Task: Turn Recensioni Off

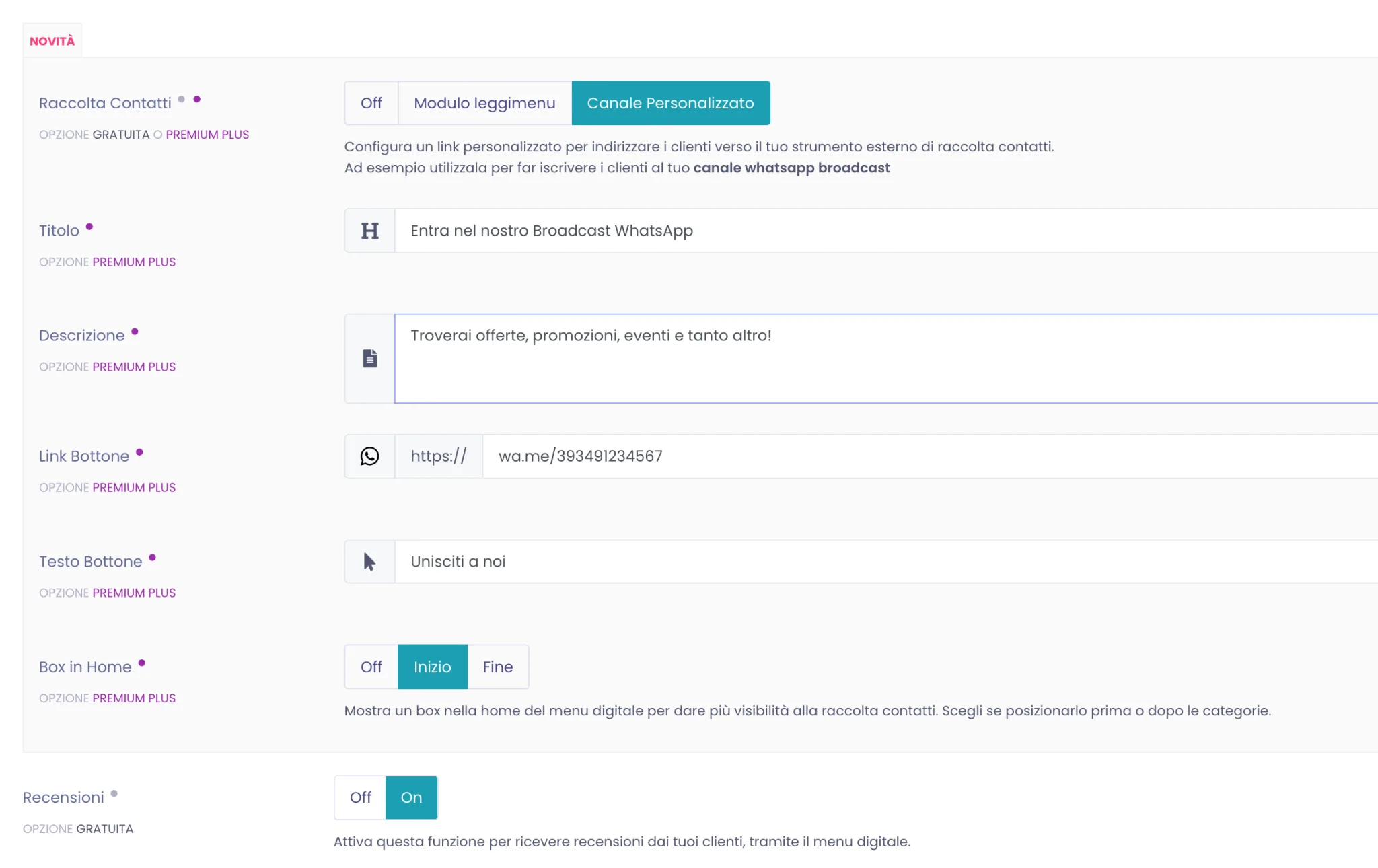Action: (x=360, y=797)
